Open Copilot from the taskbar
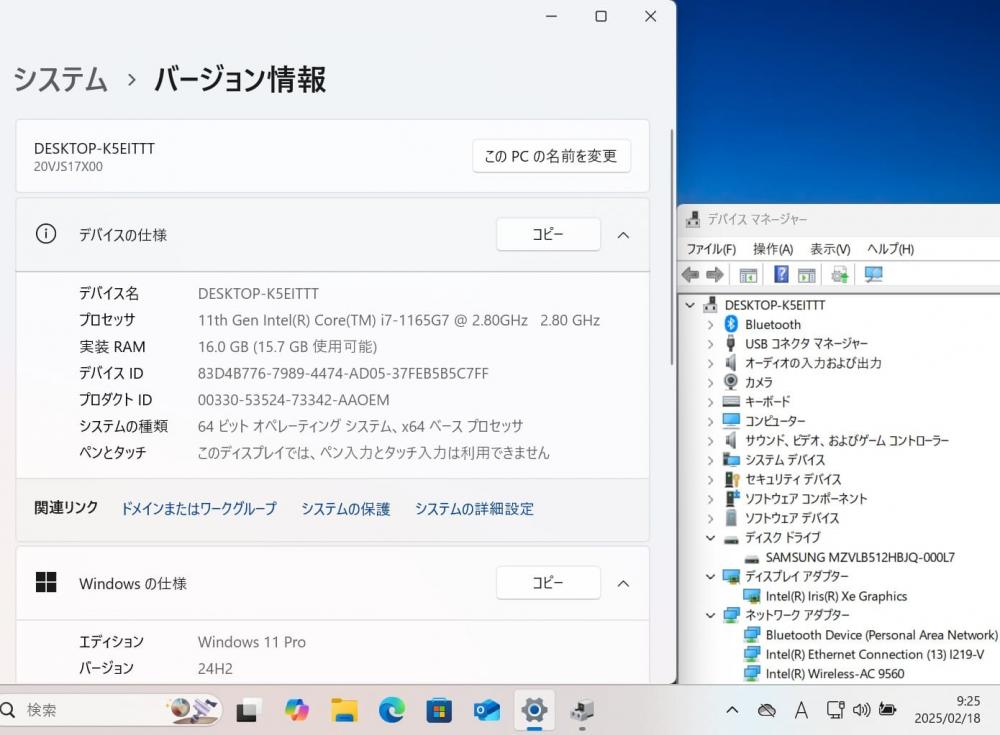The width and height of the screenshot is (1000, 735). 296,710
